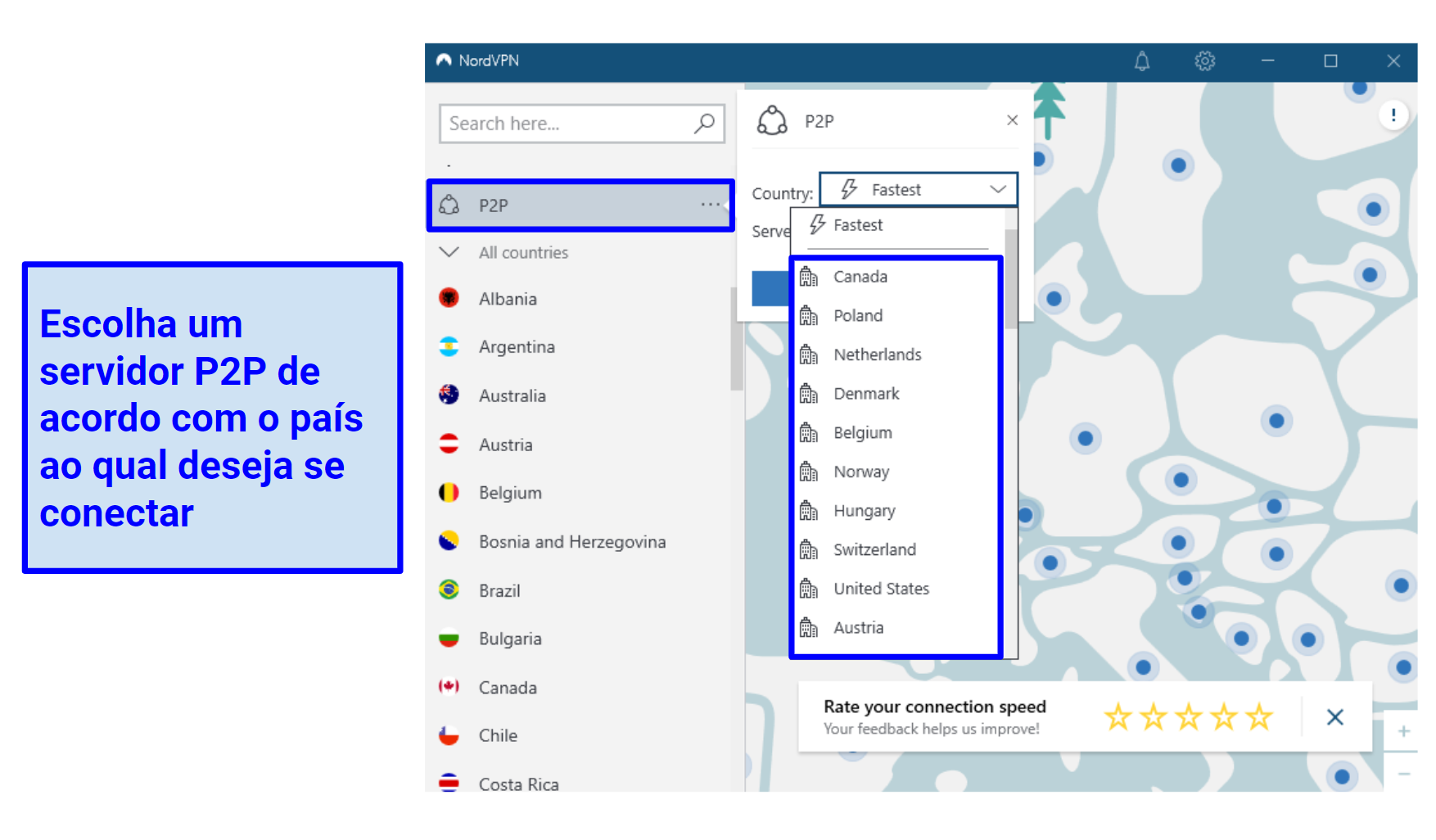
Task: Click the Brazil flag icon
Action: (449, 589)
